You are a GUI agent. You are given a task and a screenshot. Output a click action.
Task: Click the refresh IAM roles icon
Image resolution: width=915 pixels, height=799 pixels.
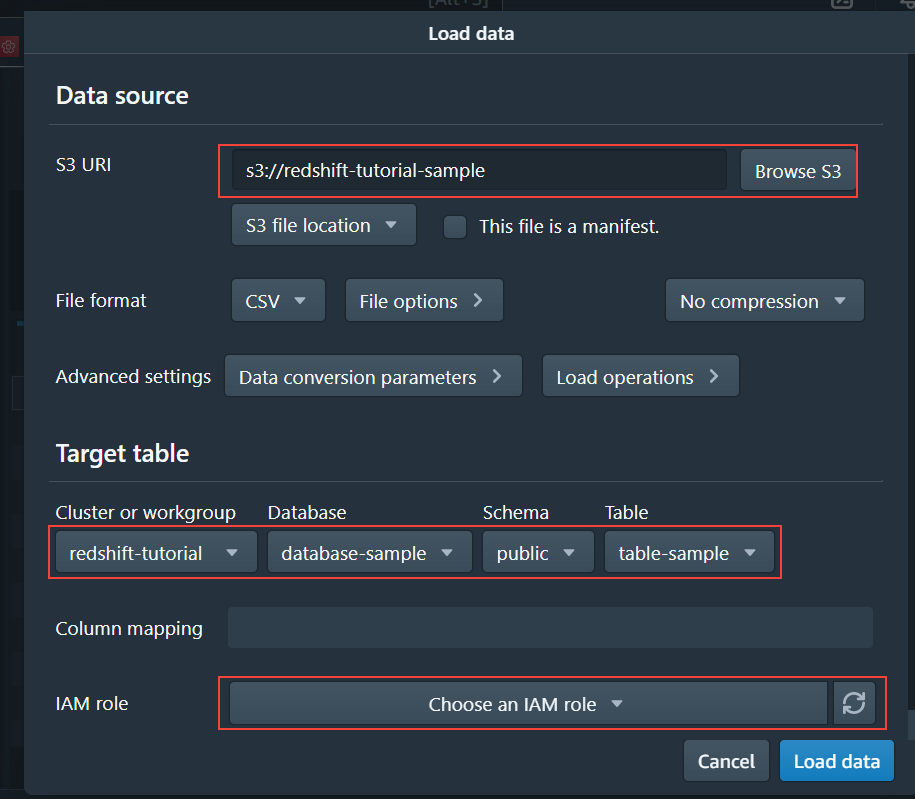pyautogui.click(x=854, y=703)
